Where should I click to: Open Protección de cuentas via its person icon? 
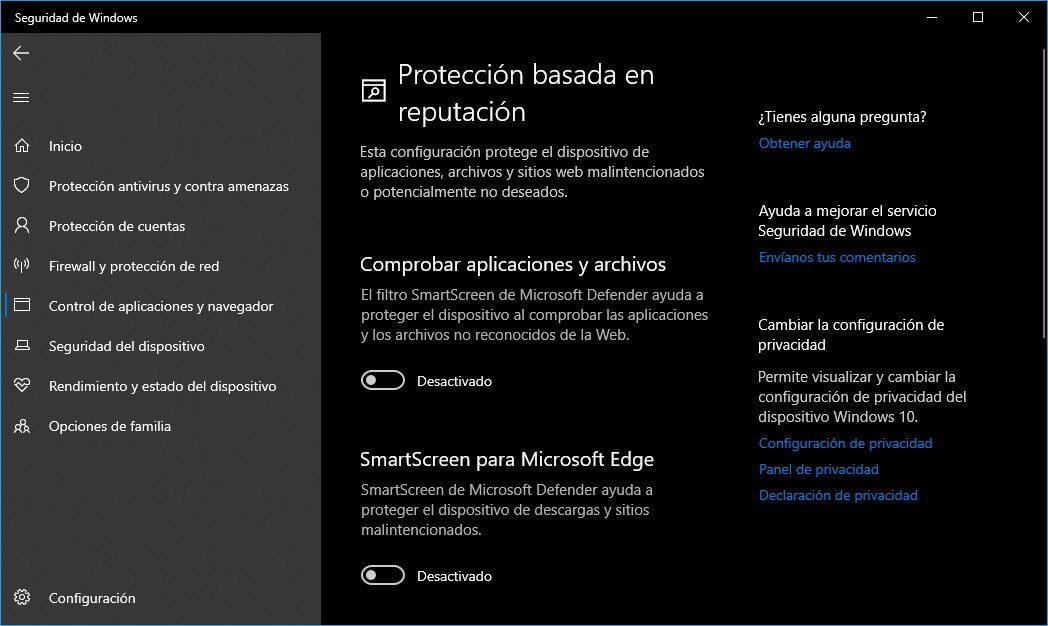(x=22, y=226)
